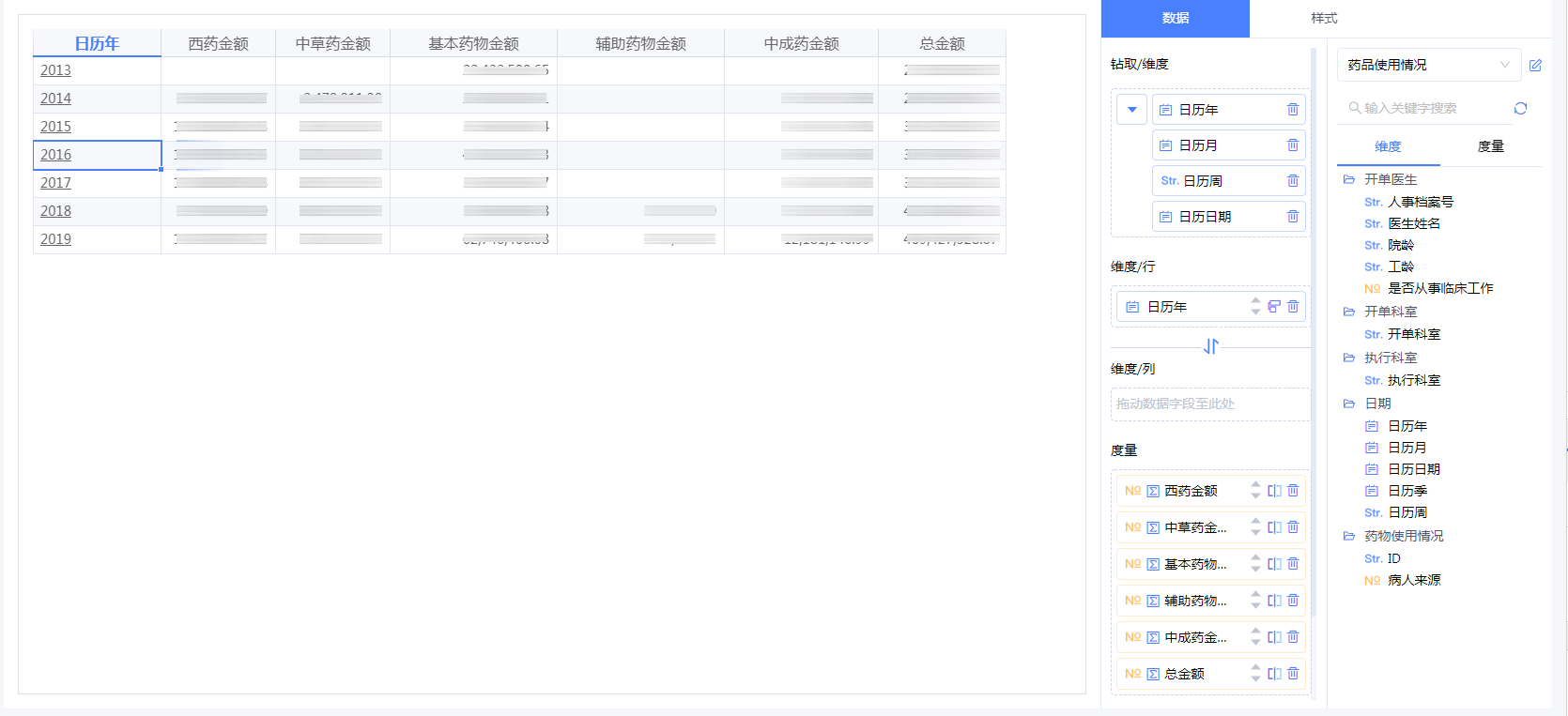Click the column icon on the 中成药金额 measure
The height and width of the screenshot is (716, 1568).
point(1274,637)
